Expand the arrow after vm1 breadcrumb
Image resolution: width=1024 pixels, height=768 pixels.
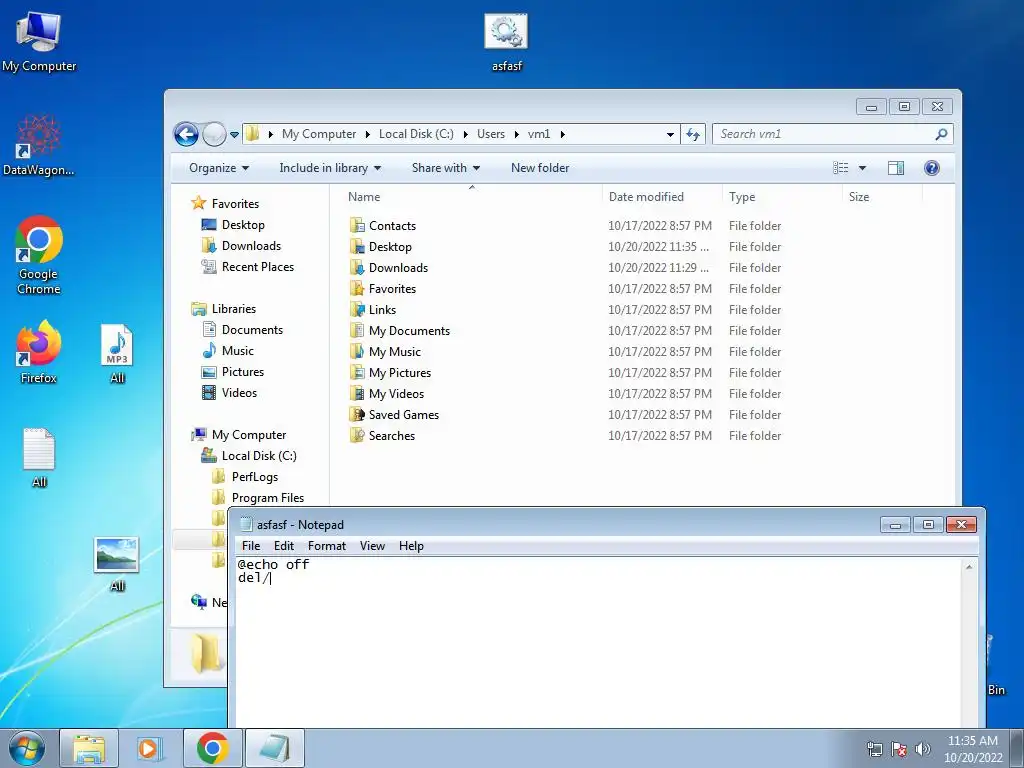coord(562,134)
